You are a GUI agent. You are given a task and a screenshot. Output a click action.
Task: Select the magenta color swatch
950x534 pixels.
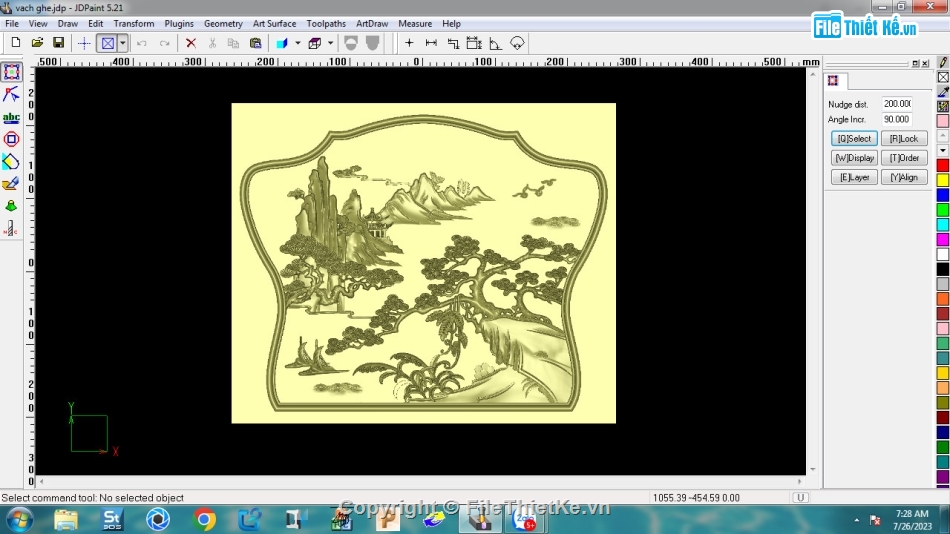point(943,239)
